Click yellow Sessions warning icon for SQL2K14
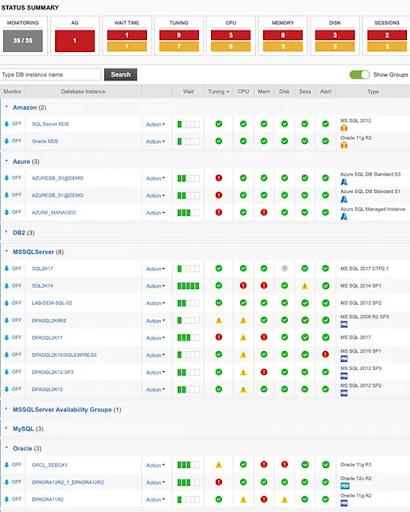 (305, 286)
